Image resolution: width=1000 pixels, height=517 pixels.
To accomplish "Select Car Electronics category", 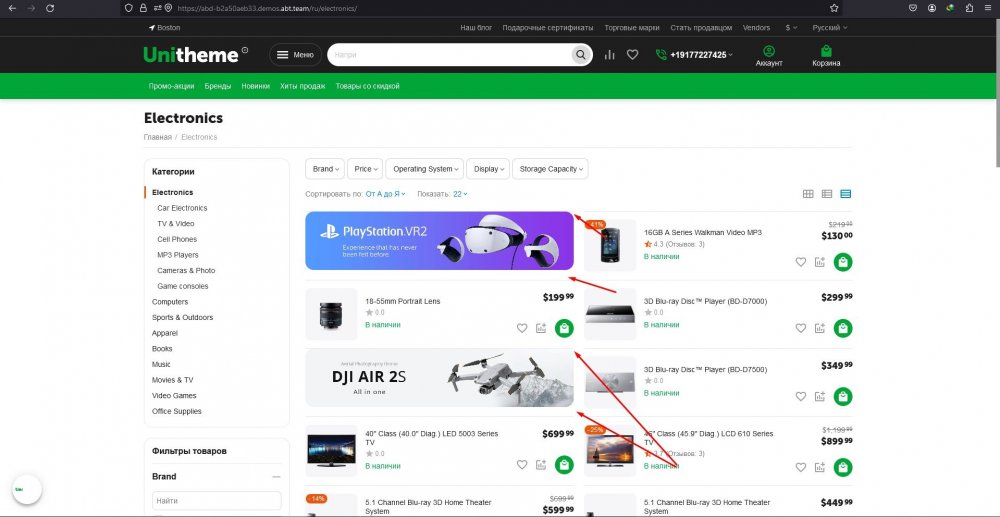I will 182,208.
